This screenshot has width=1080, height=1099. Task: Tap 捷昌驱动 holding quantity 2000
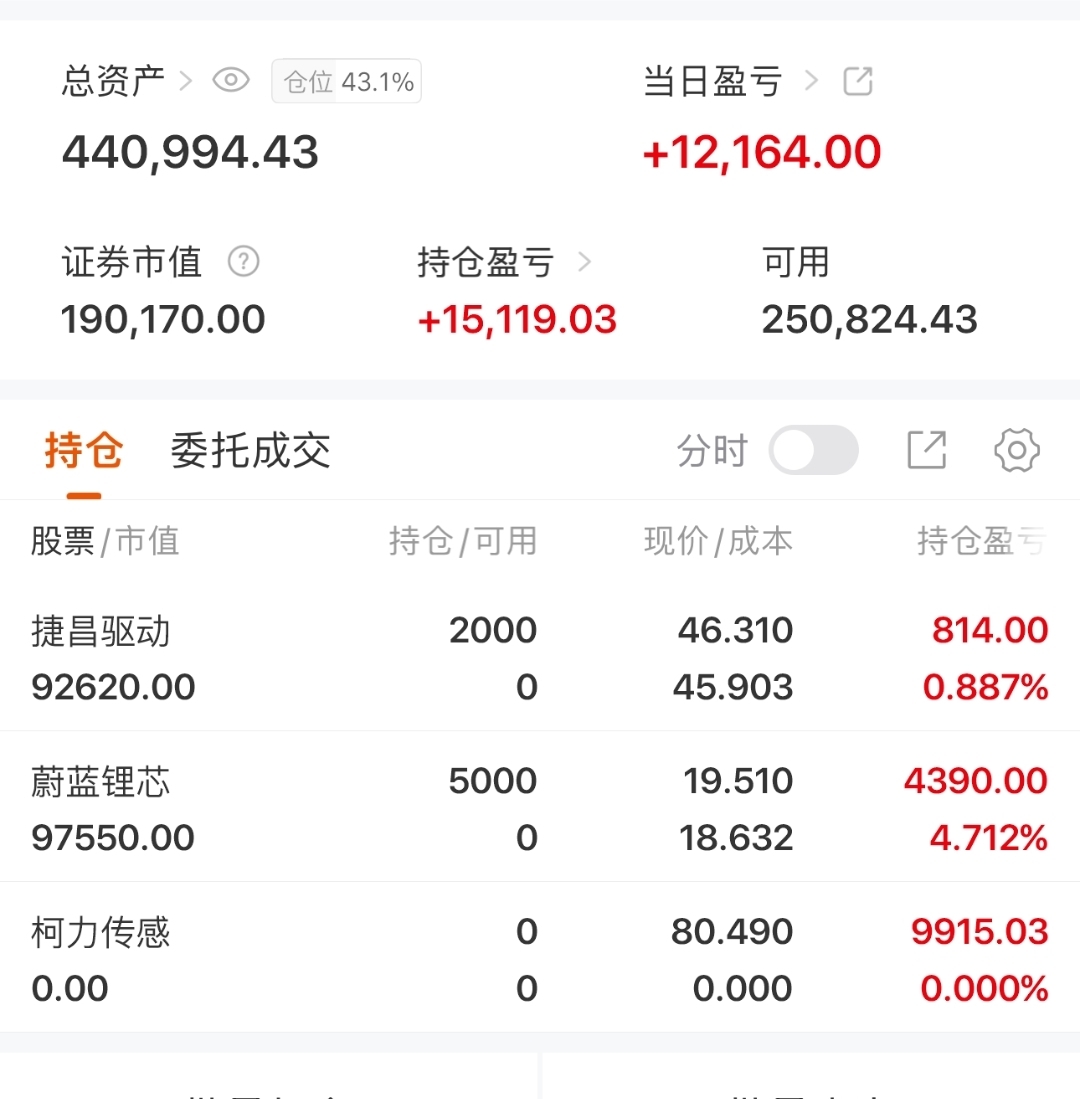493,630
